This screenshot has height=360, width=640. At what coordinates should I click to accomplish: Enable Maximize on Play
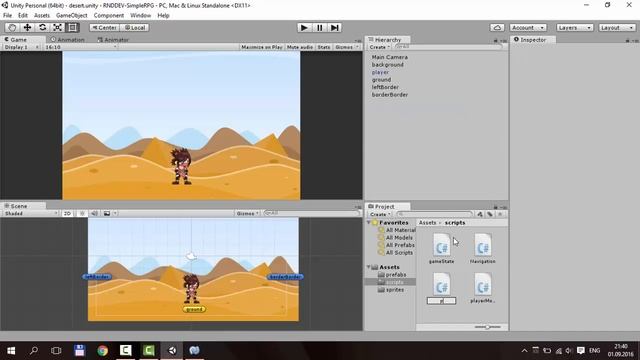click(262, 47)
